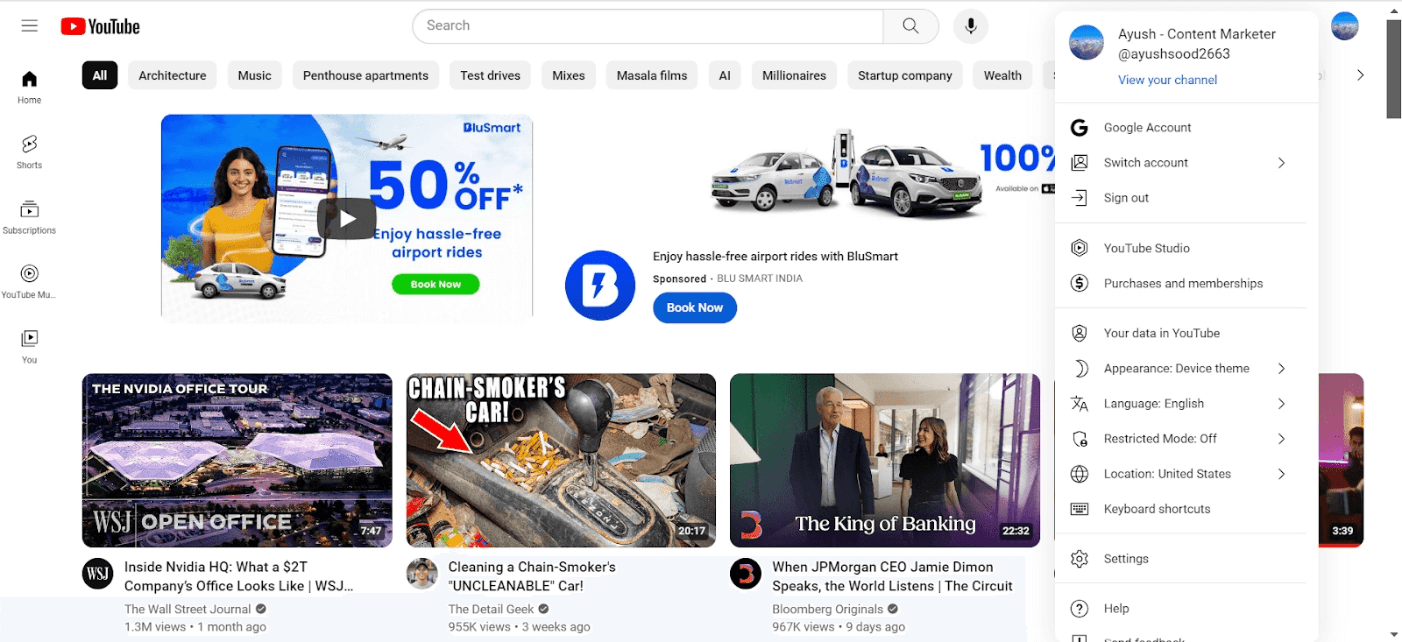Select the AI filter chip
Image resolution: width=1402 pixels, height=642 pixels.
[725, 75]
